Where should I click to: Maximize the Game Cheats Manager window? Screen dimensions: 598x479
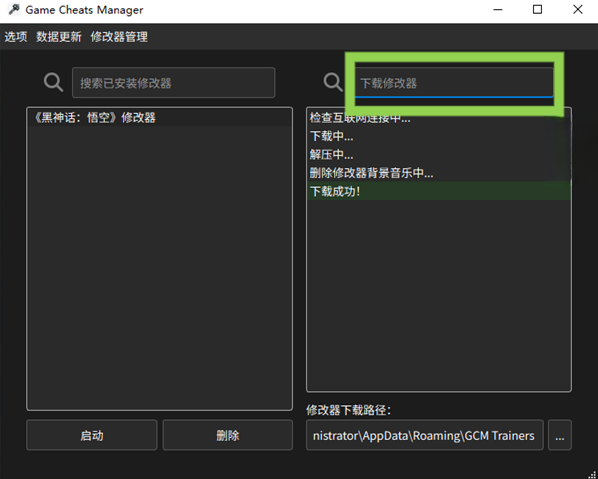(537, 10)
